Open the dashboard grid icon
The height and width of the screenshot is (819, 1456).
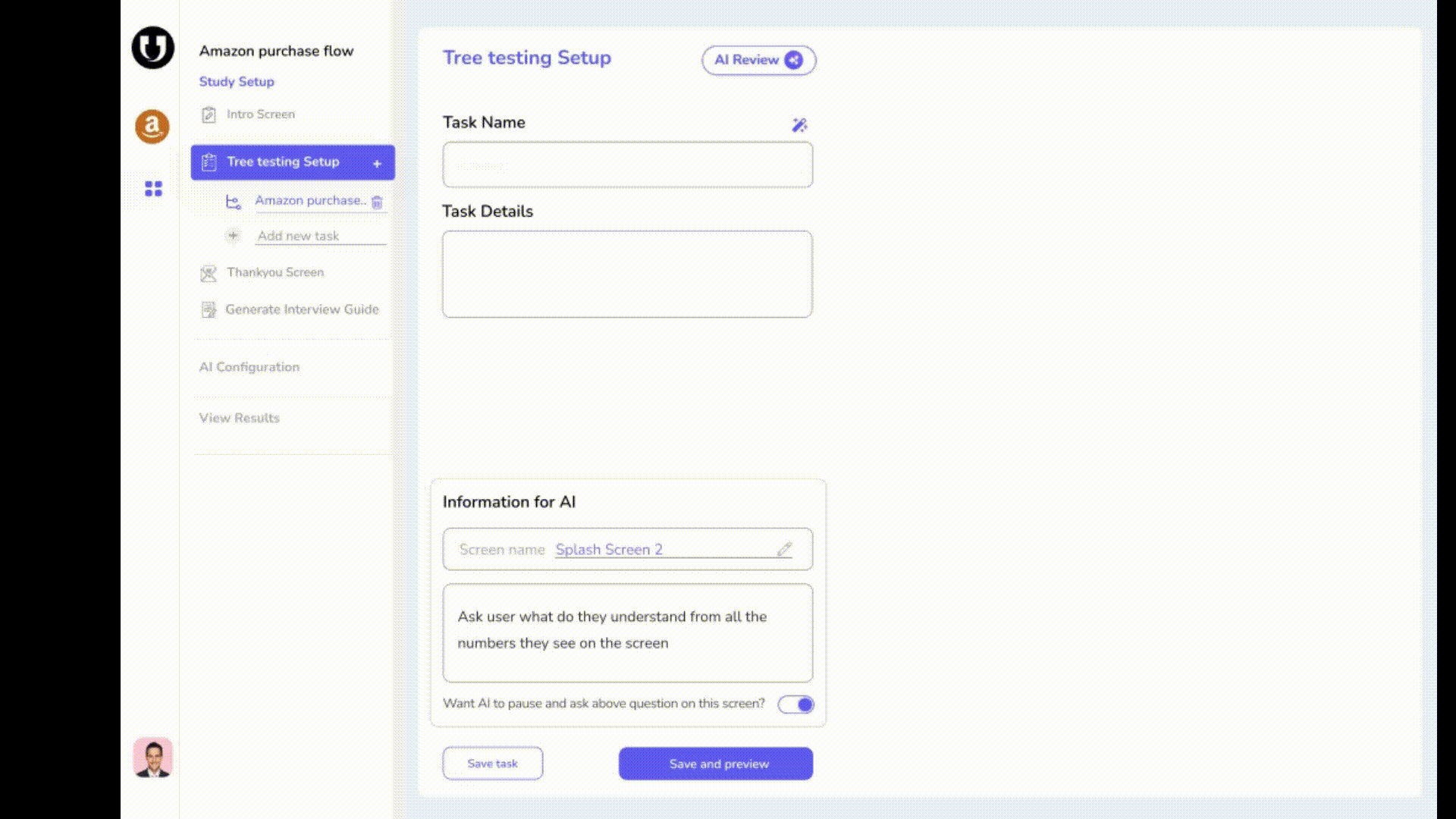point(153,189)
